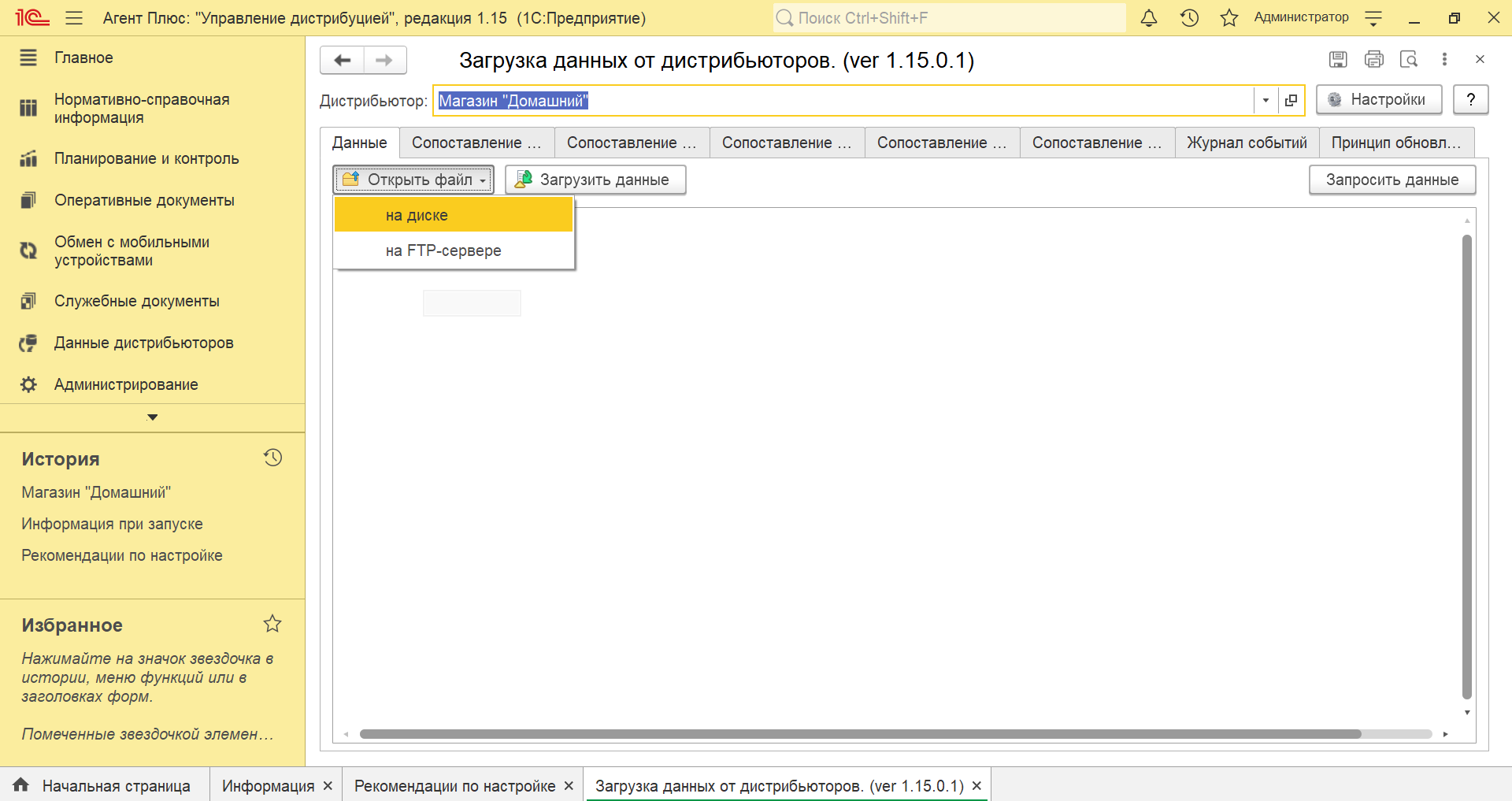Open history item Рекомендации по настройке

(x=122, y=555)
